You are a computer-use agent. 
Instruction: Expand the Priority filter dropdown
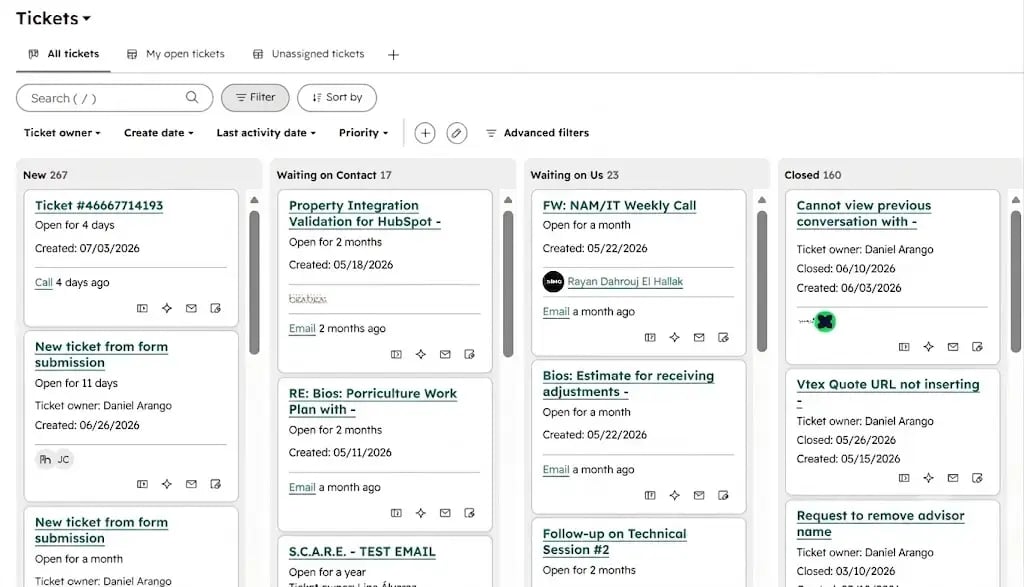pyautogui.click(x=364, y=133)
